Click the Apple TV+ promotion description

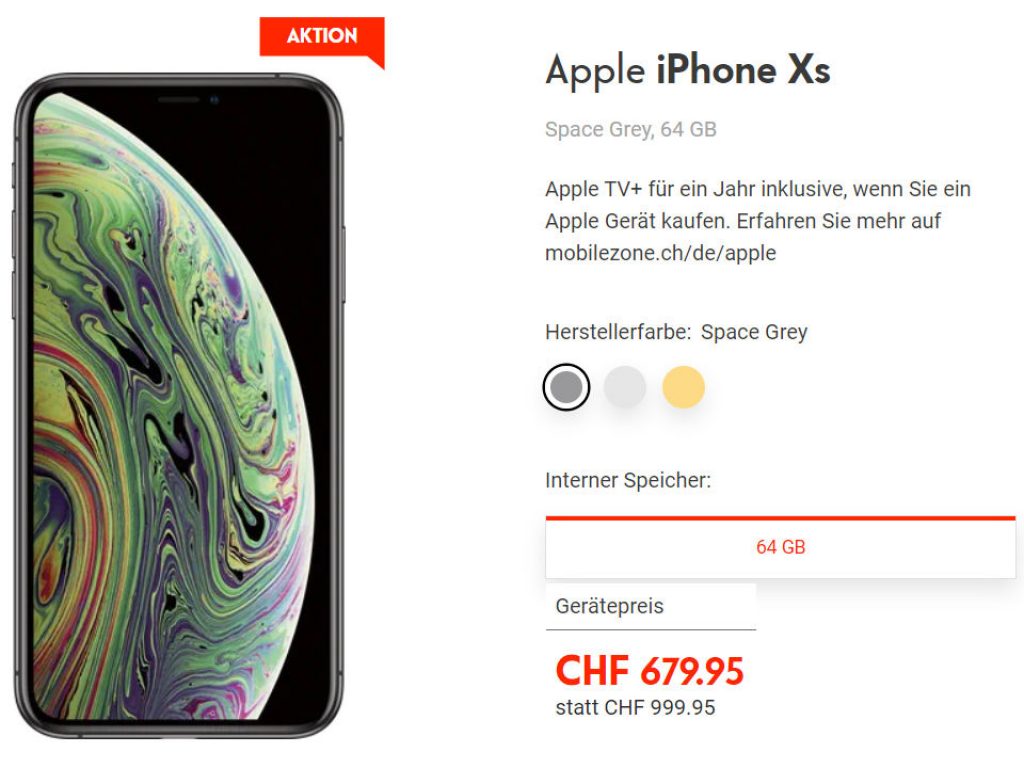point(758,221)
